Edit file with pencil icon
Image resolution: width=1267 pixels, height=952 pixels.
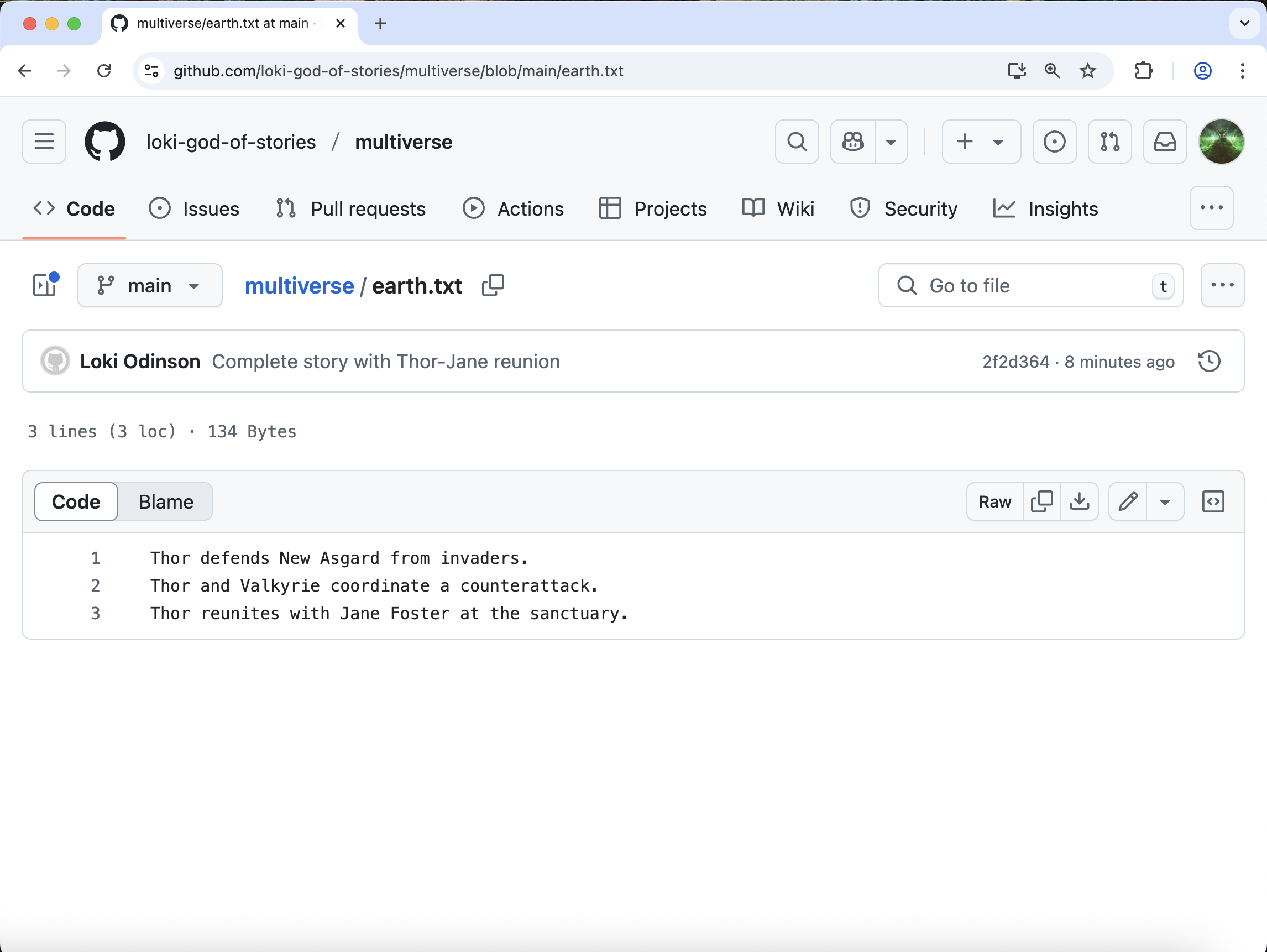click(1127, 502)
